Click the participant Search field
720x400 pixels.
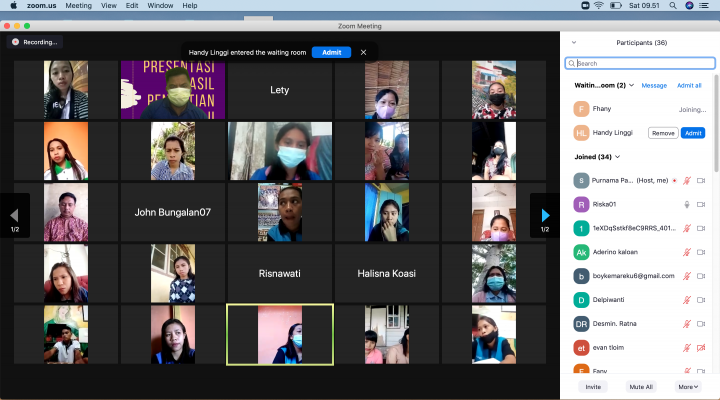tap(640, 63)
